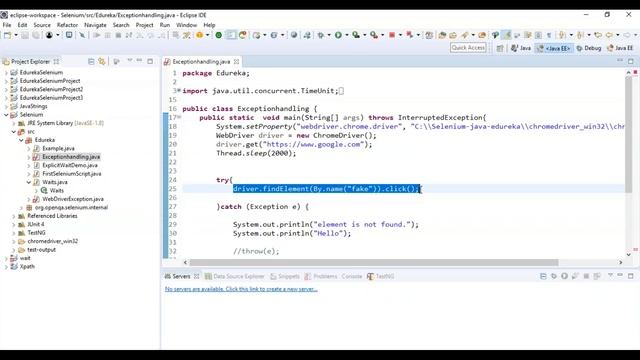Open the Search toolbar dropdown arrow
Image resolution: width=640 pixels, height=360 pixels.
coord(473,35)
